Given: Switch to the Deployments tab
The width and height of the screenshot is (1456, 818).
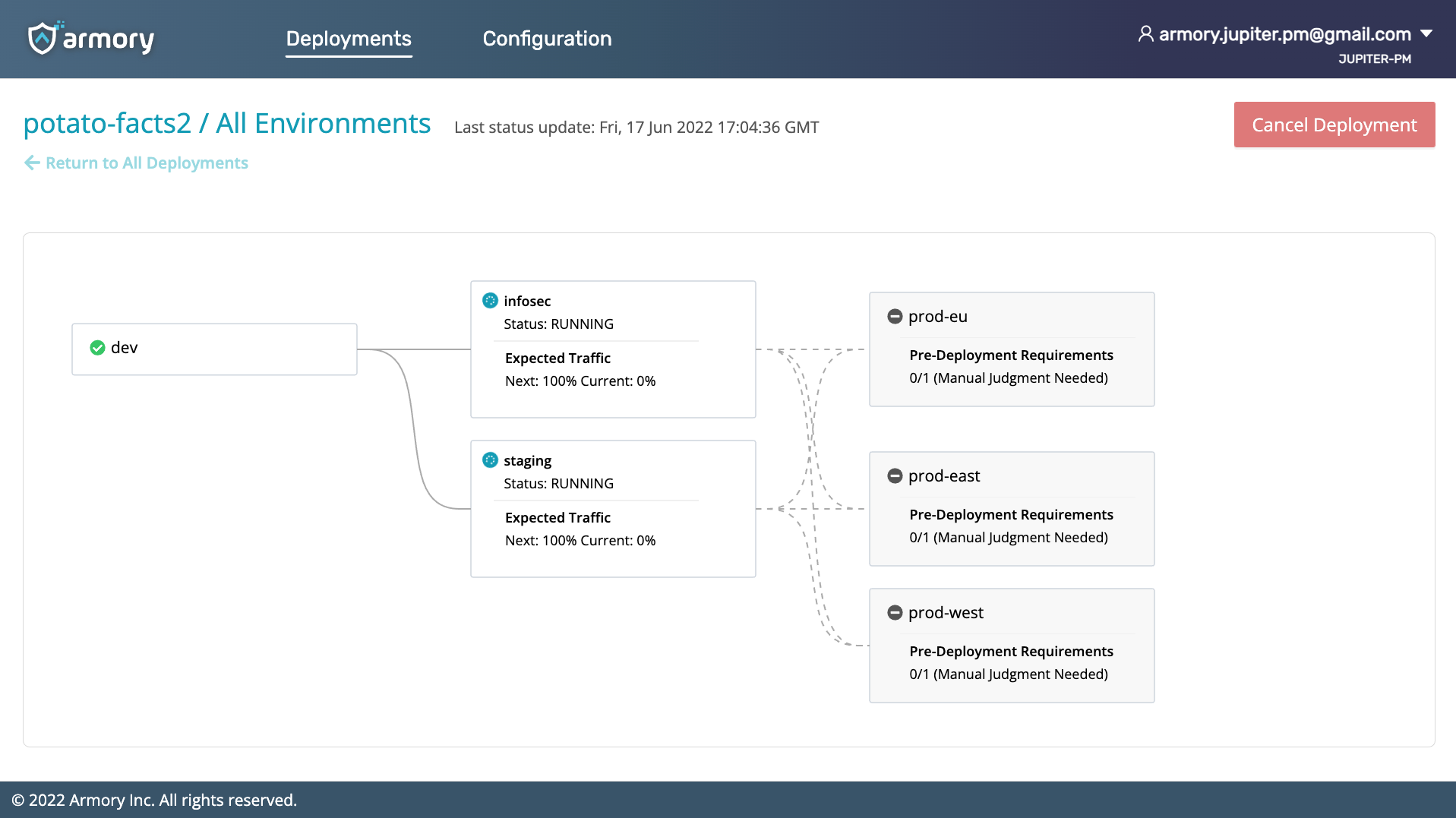Looking at the screenshot, I should [349, 39].
